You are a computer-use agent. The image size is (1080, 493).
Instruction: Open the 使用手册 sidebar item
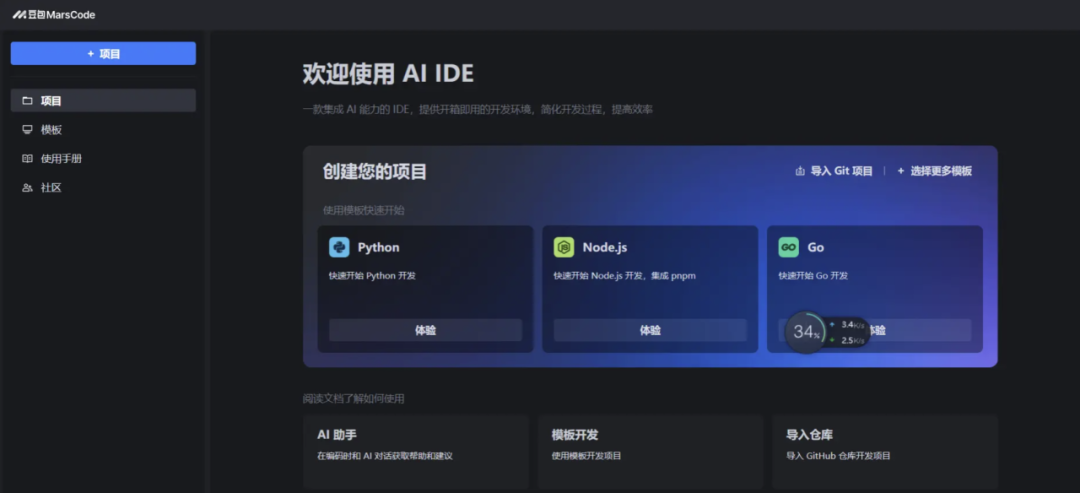[x=103, y=158]
